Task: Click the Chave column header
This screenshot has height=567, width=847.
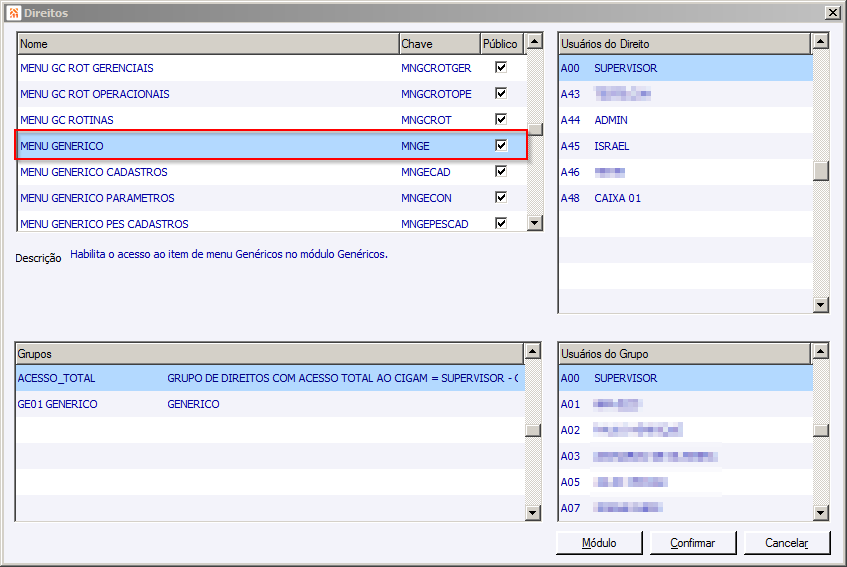Action: tap(440, 44)
